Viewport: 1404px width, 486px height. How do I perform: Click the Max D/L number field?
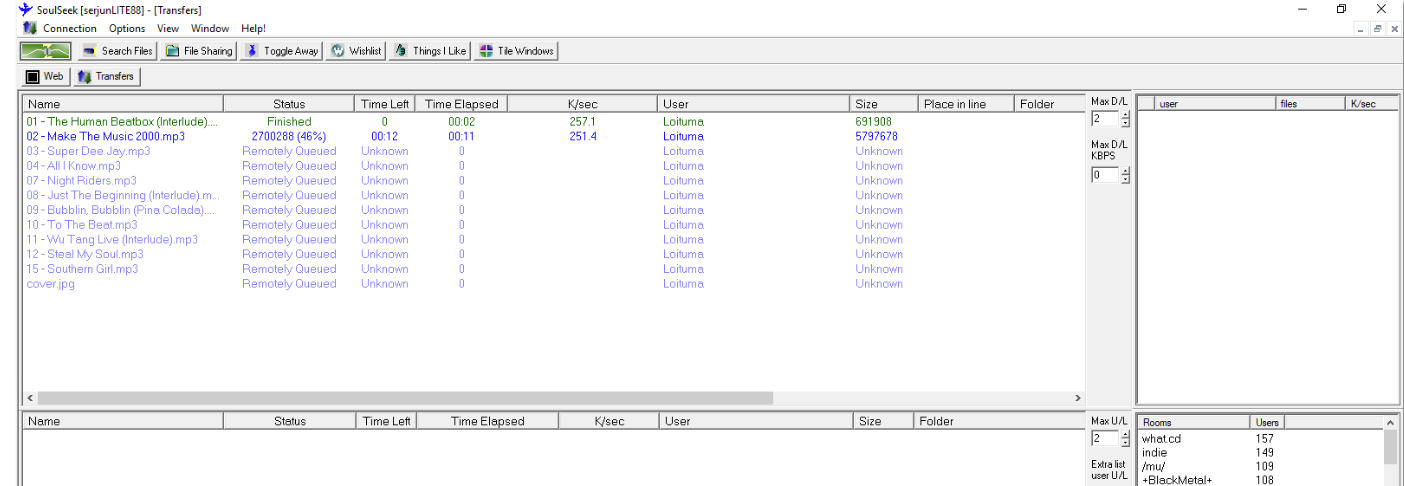[1105, 119]
